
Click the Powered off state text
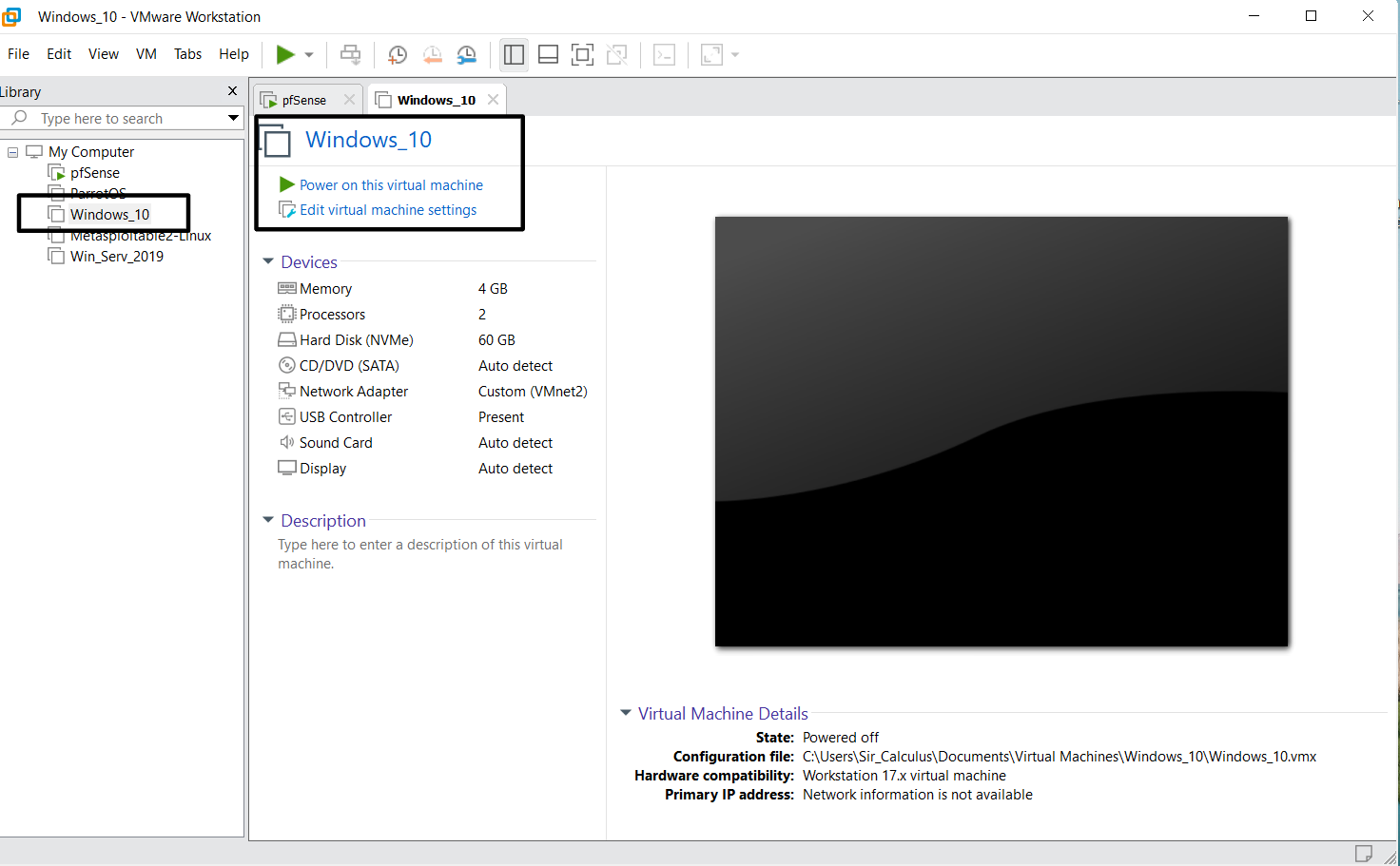841,738
